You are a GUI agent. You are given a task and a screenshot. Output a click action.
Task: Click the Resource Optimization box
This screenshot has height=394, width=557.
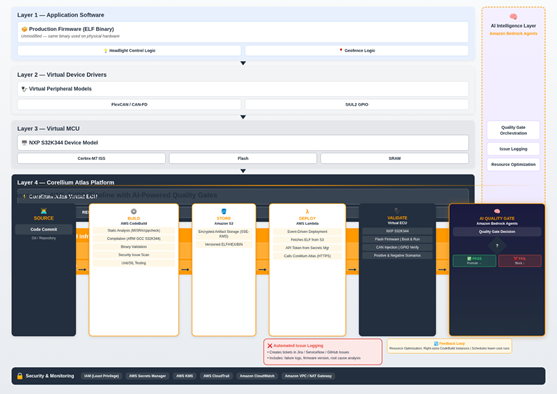tap(513, 164)
